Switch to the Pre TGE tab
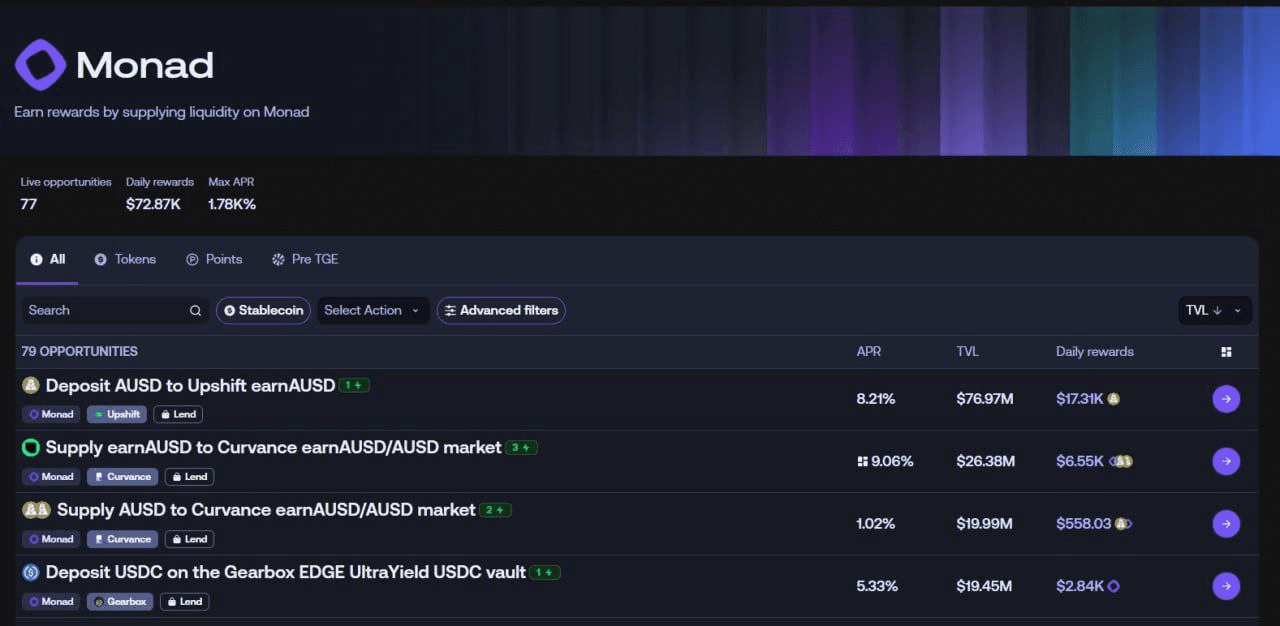The image size is (1280, 626). click(305, 259)
